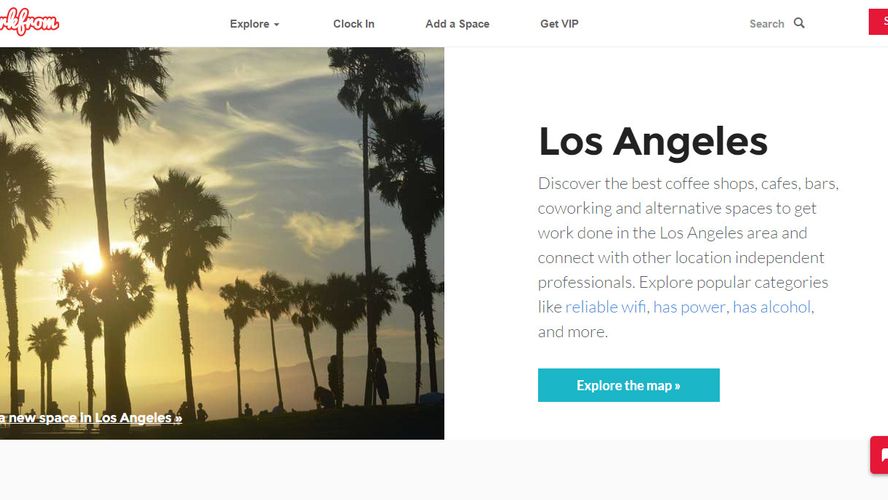Open the reliable wifi category link
The image size is (888, 500).
(605, 307)
